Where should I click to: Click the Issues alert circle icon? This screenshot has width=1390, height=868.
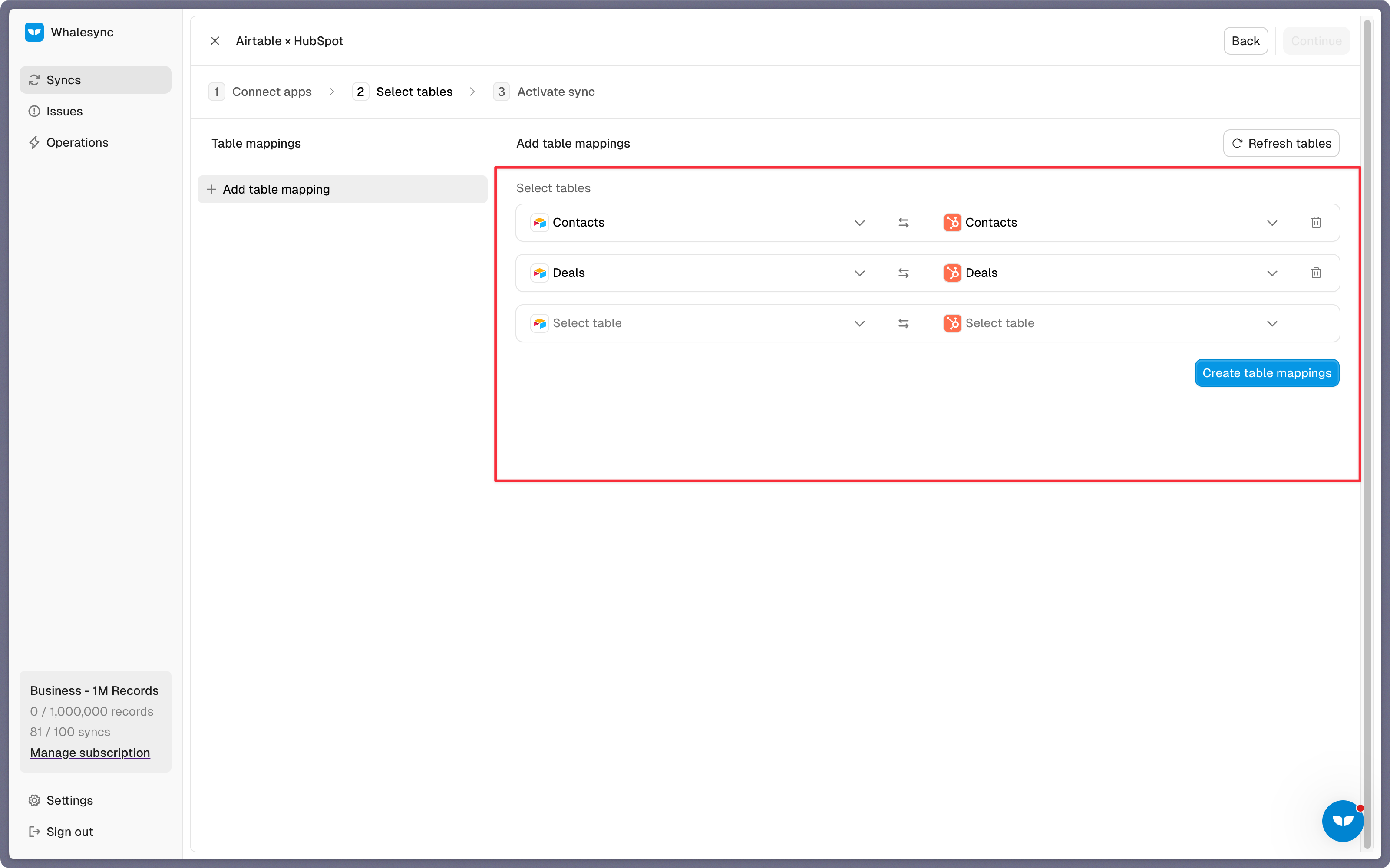click(x=34, y=112)
